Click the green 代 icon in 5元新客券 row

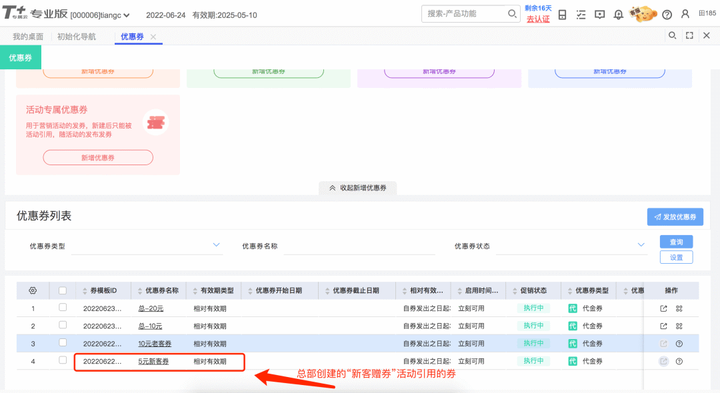click(x=573, y=361)
